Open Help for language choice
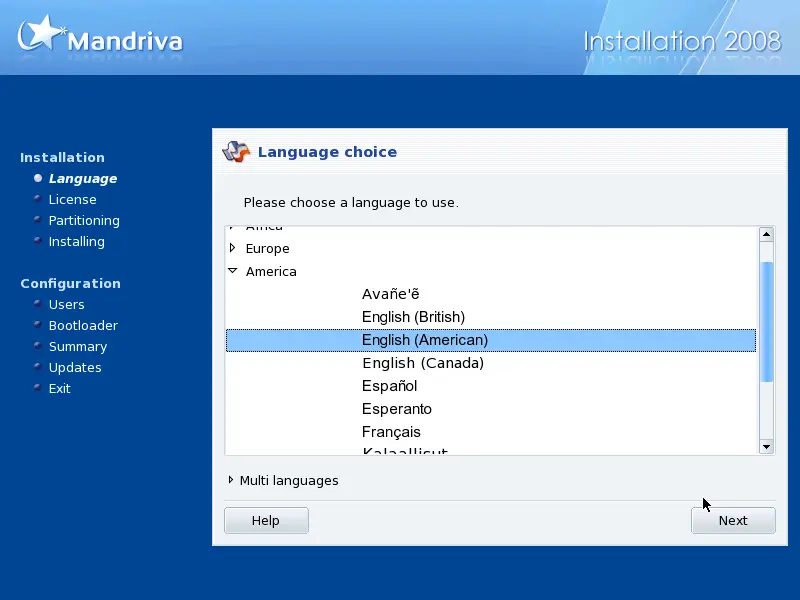Viewport: 800px width, 600px height. 266,520
